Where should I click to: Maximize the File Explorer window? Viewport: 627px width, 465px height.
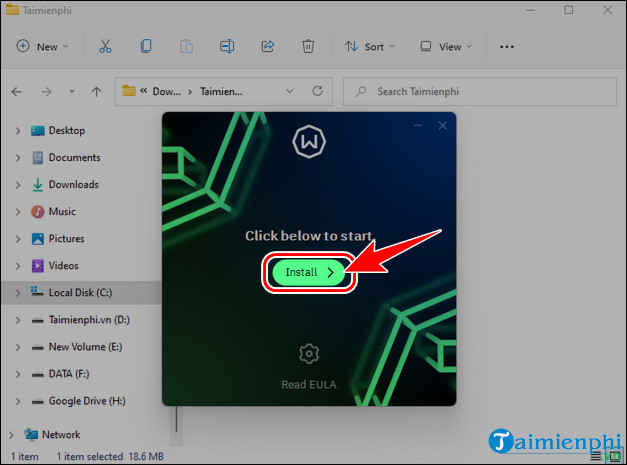569,10
